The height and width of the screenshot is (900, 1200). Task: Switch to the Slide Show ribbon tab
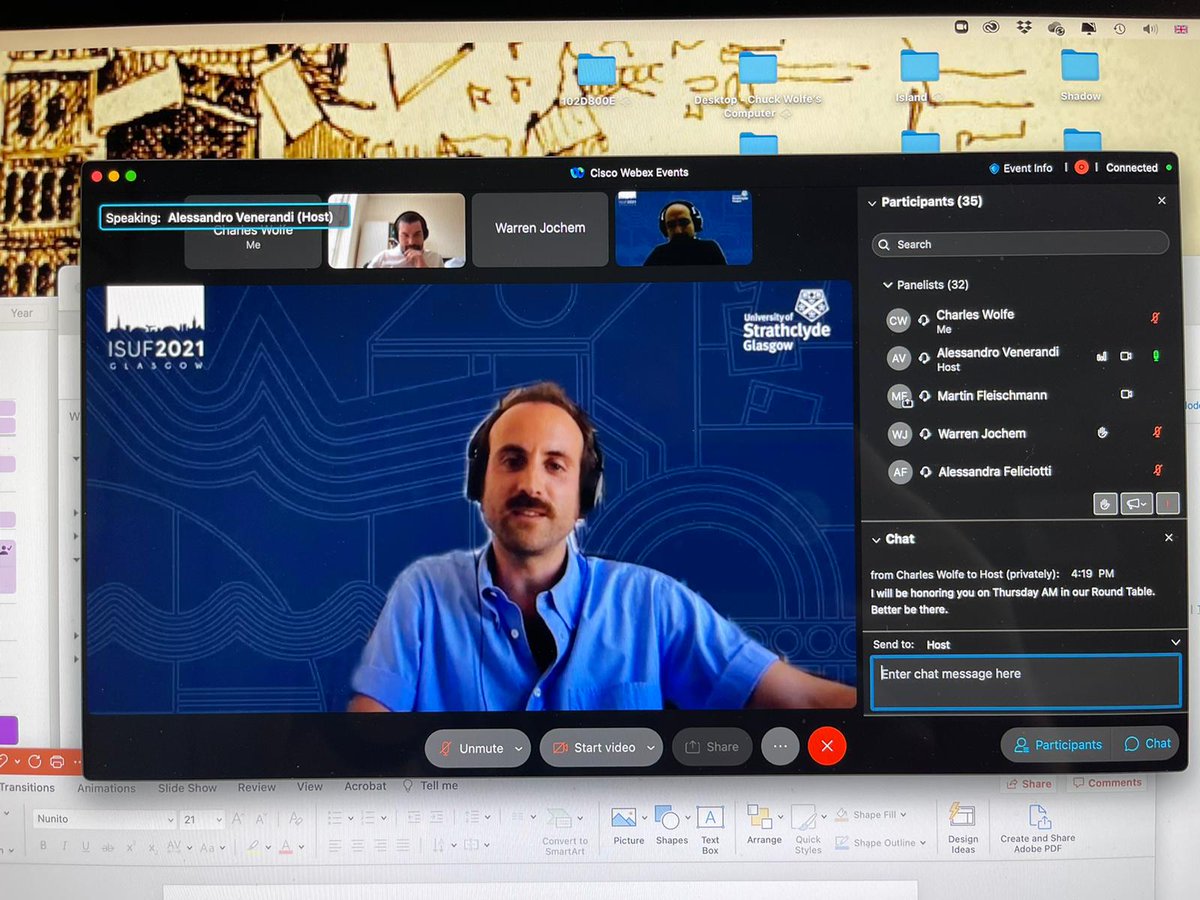pos(187,788)
